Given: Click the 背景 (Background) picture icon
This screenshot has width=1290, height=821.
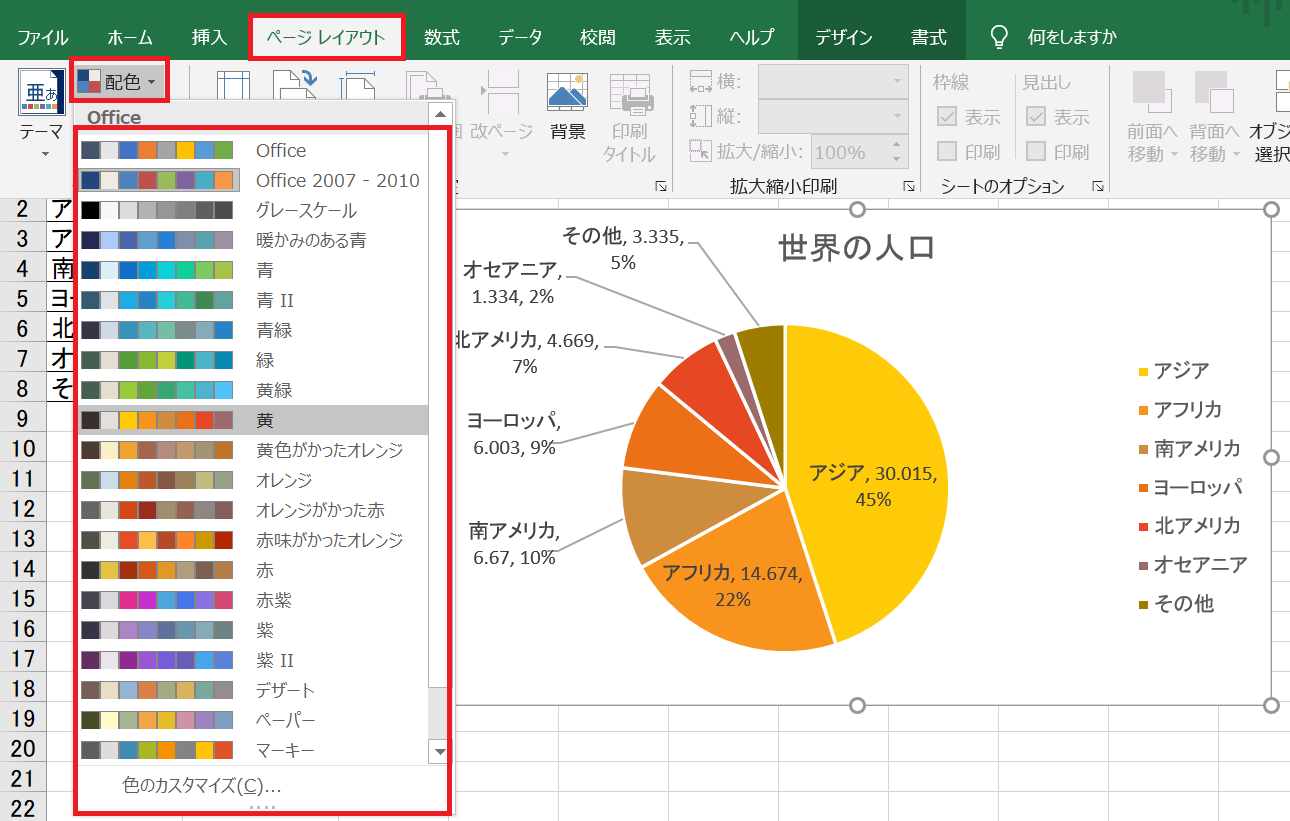Looking at the screenshot, I should pyautogui.click(x=567, y=93).
